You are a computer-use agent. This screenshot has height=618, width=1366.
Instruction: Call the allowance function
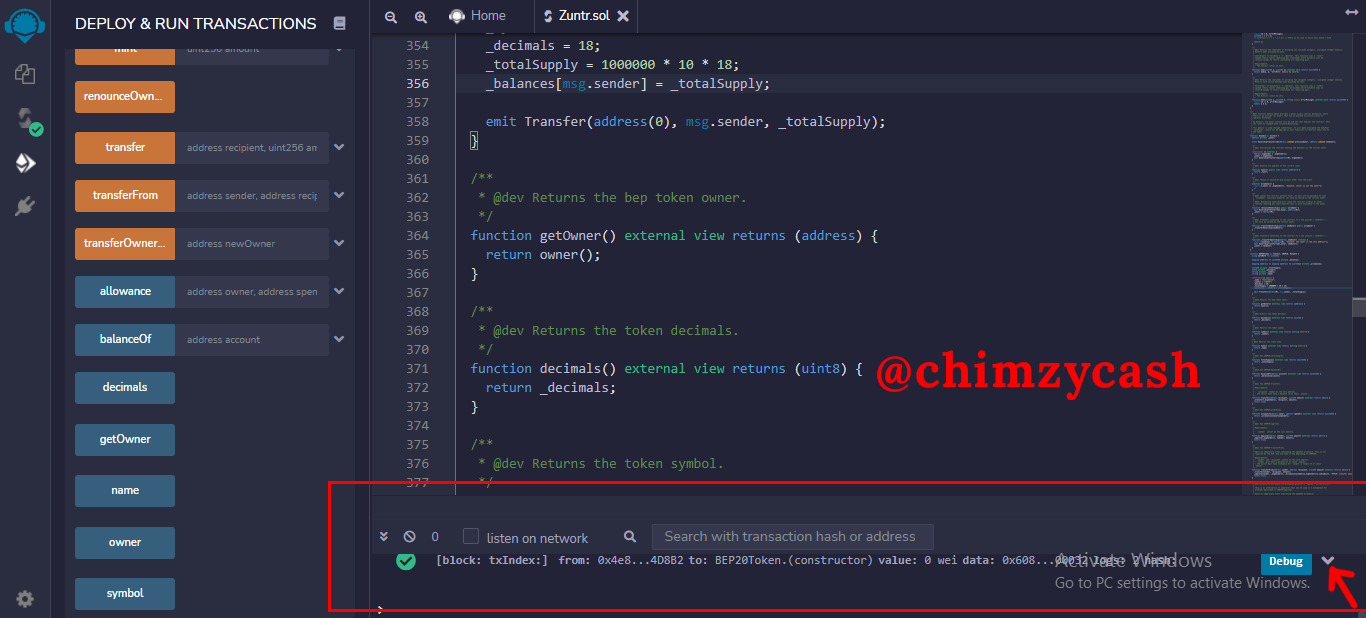125,291
